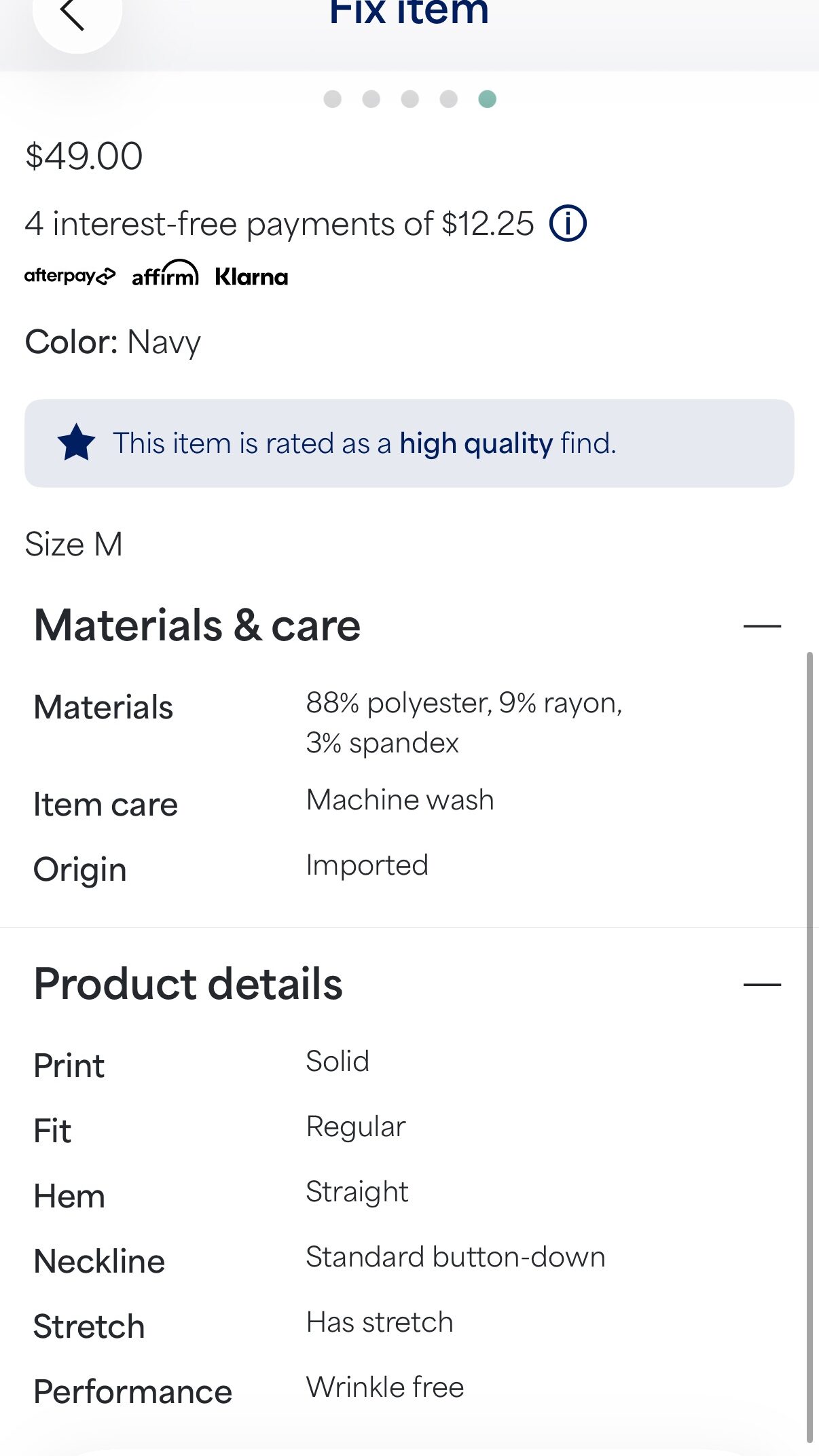Tap the Affirm logo
The height and width of the screenshot is (1456, 819).
[165, 274]
